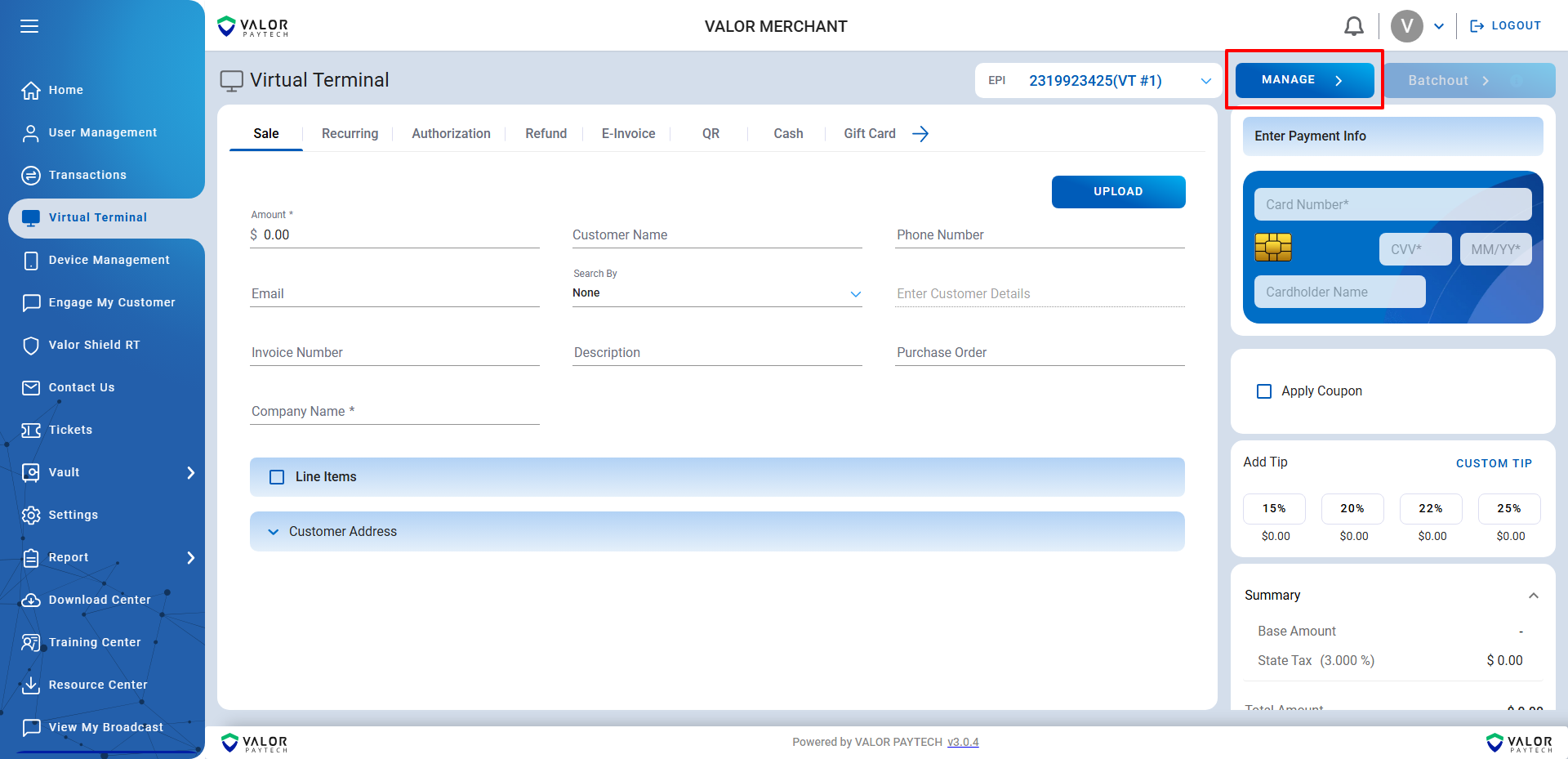Click the MANAGE button
Image resolution: width=1568 pixels, height=759 pixels.
pos(1304,80)
